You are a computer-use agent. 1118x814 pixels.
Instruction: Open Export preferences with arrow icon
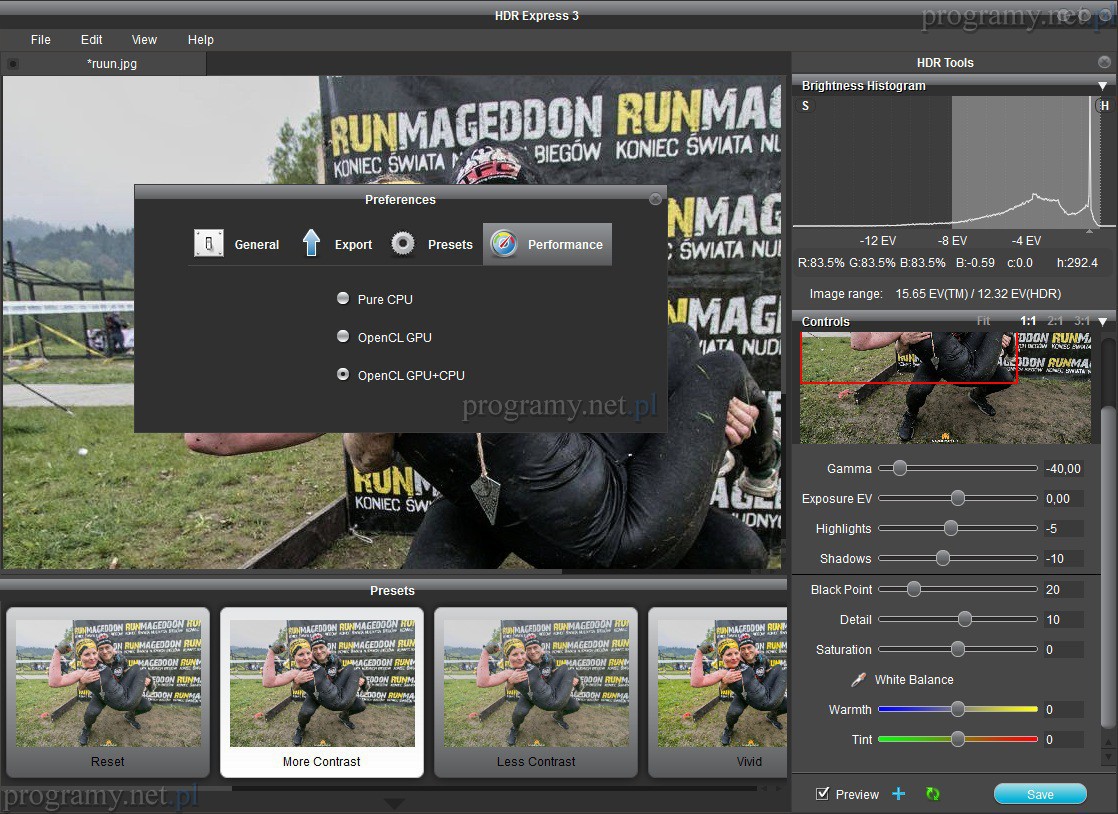coord(336,244)
